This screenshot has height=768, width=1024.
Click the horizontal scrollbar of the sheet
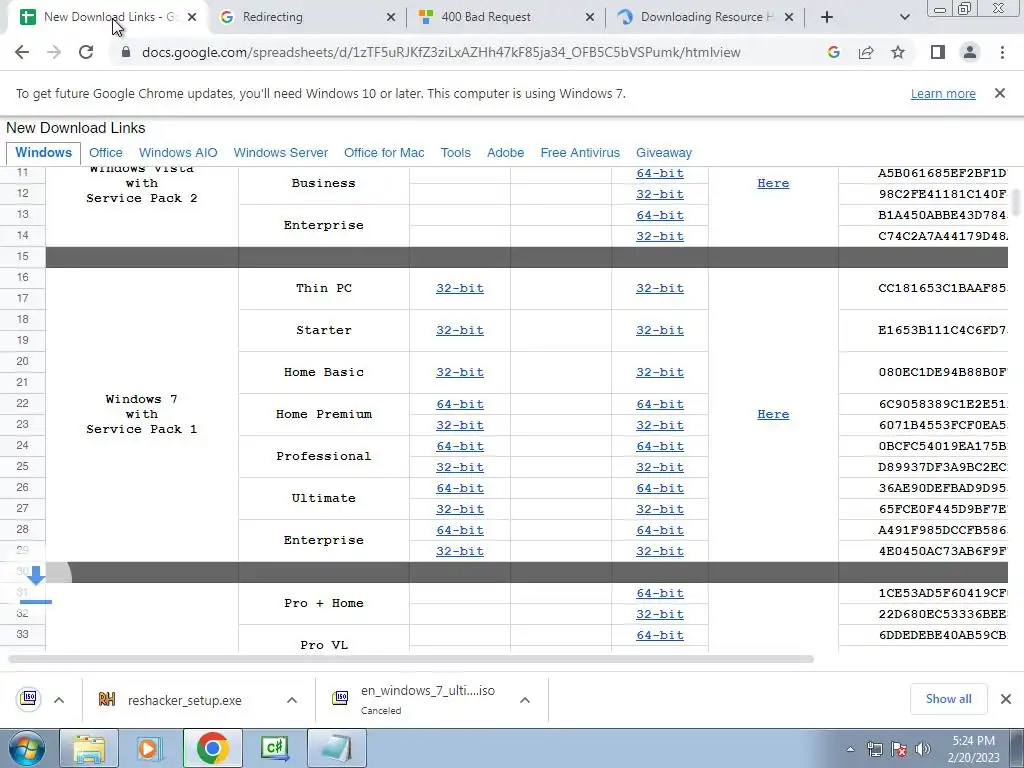(411, 659)
